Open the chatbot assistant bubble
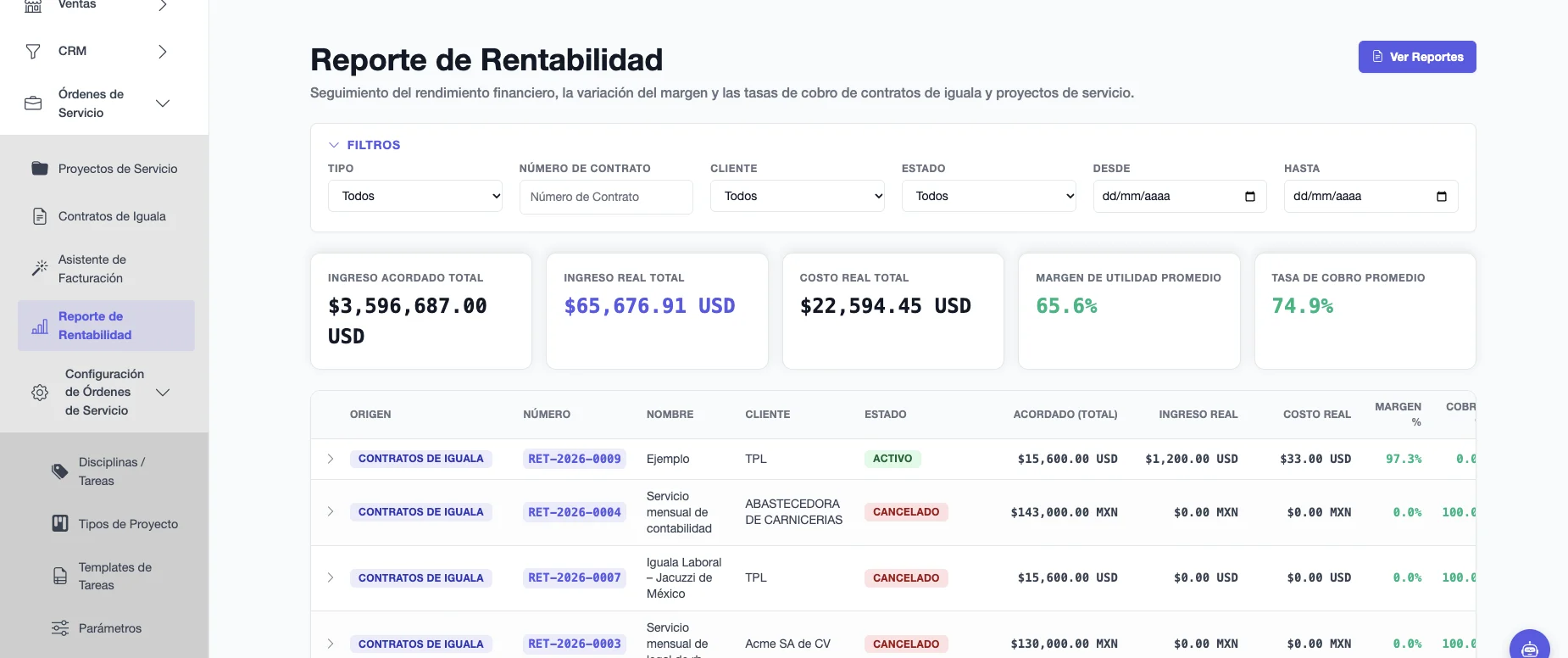1568x658 pixels. (1530, 648)
